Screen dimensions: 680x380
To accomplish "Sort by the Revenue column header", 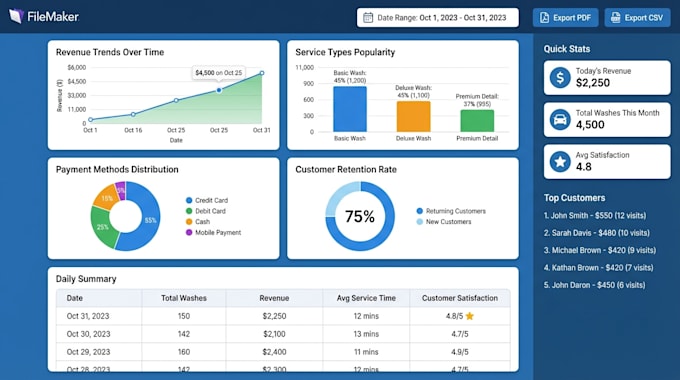I will point(274,298).
